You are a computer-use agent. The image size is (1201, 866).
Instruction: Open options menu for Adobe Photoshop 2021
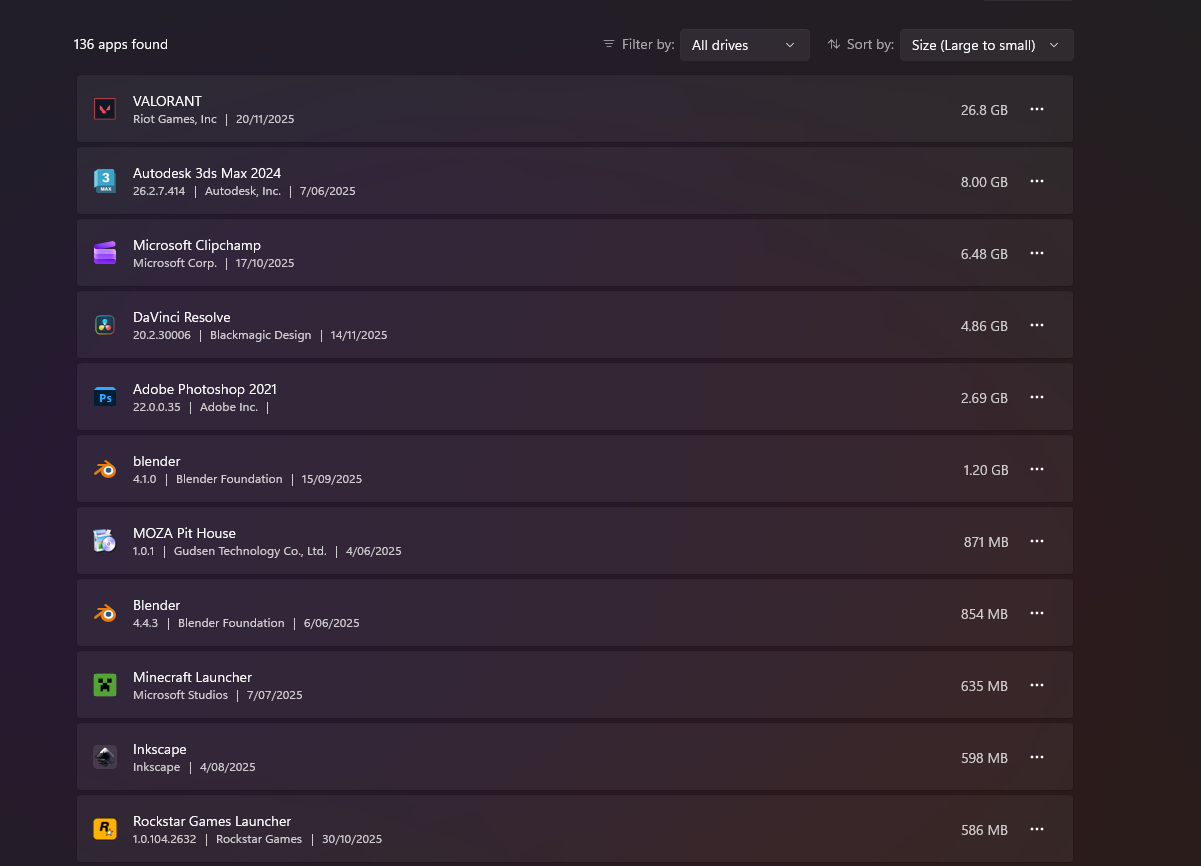pyautogui.click(x=1037, y=397)
